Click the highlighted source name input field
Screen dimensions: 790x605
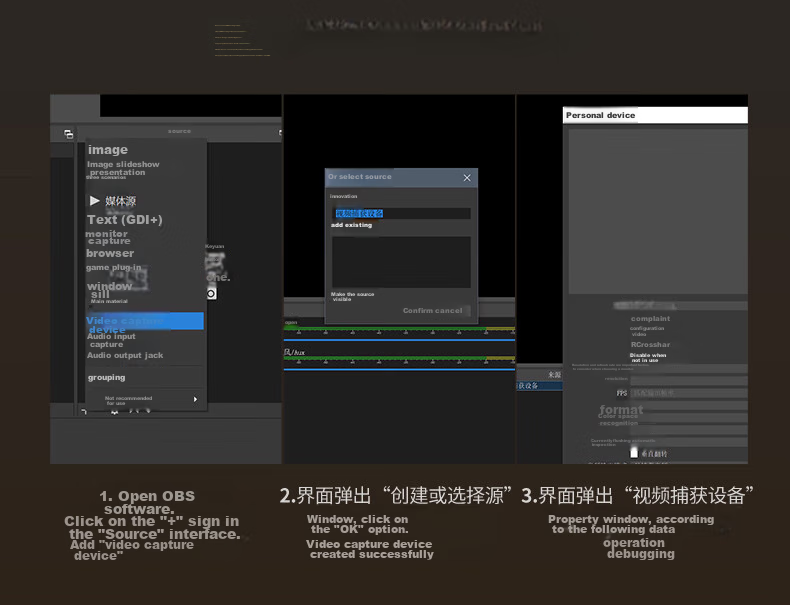pos(401,213)
